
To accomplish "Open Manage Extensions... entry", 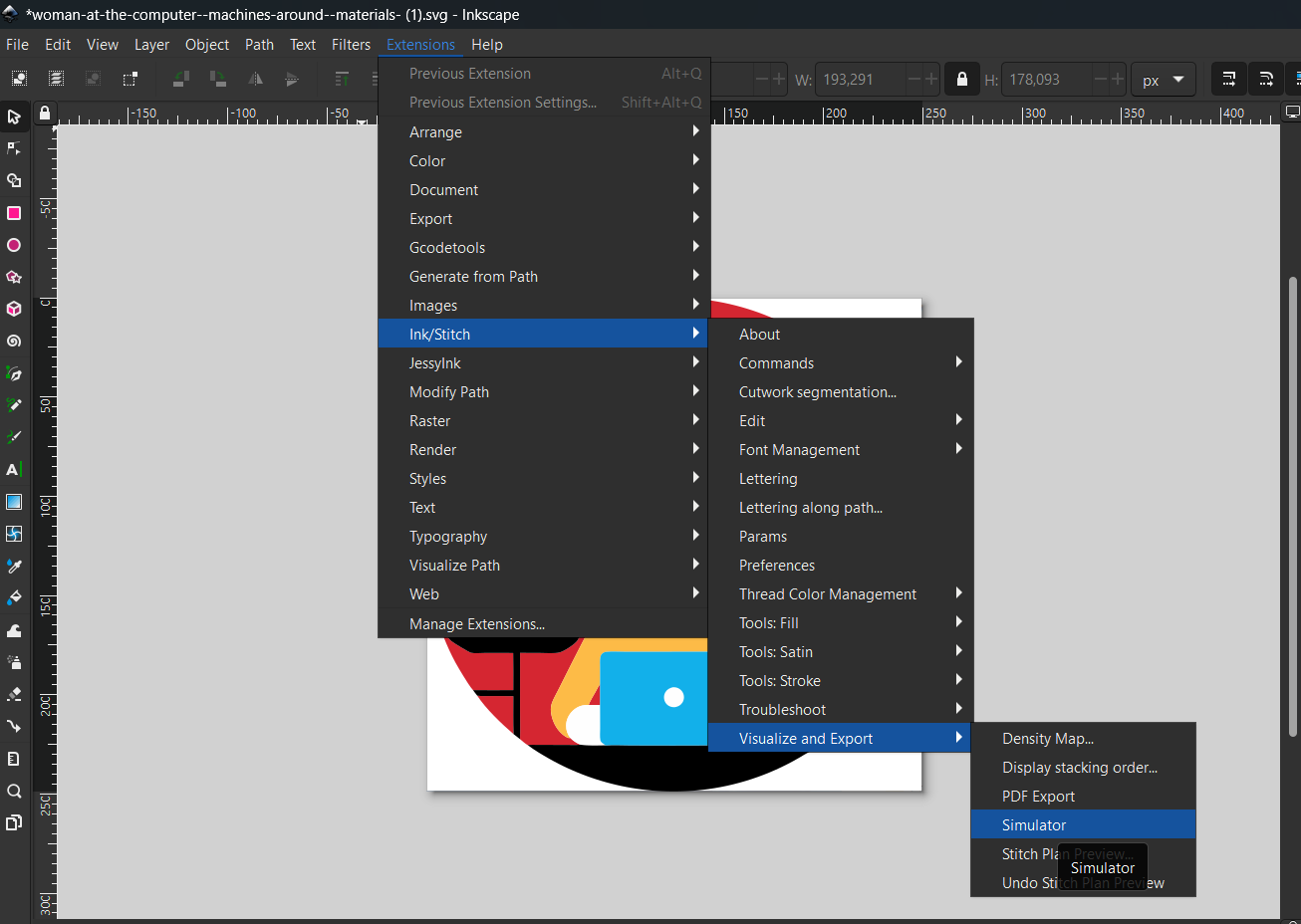I will (544, 623).
